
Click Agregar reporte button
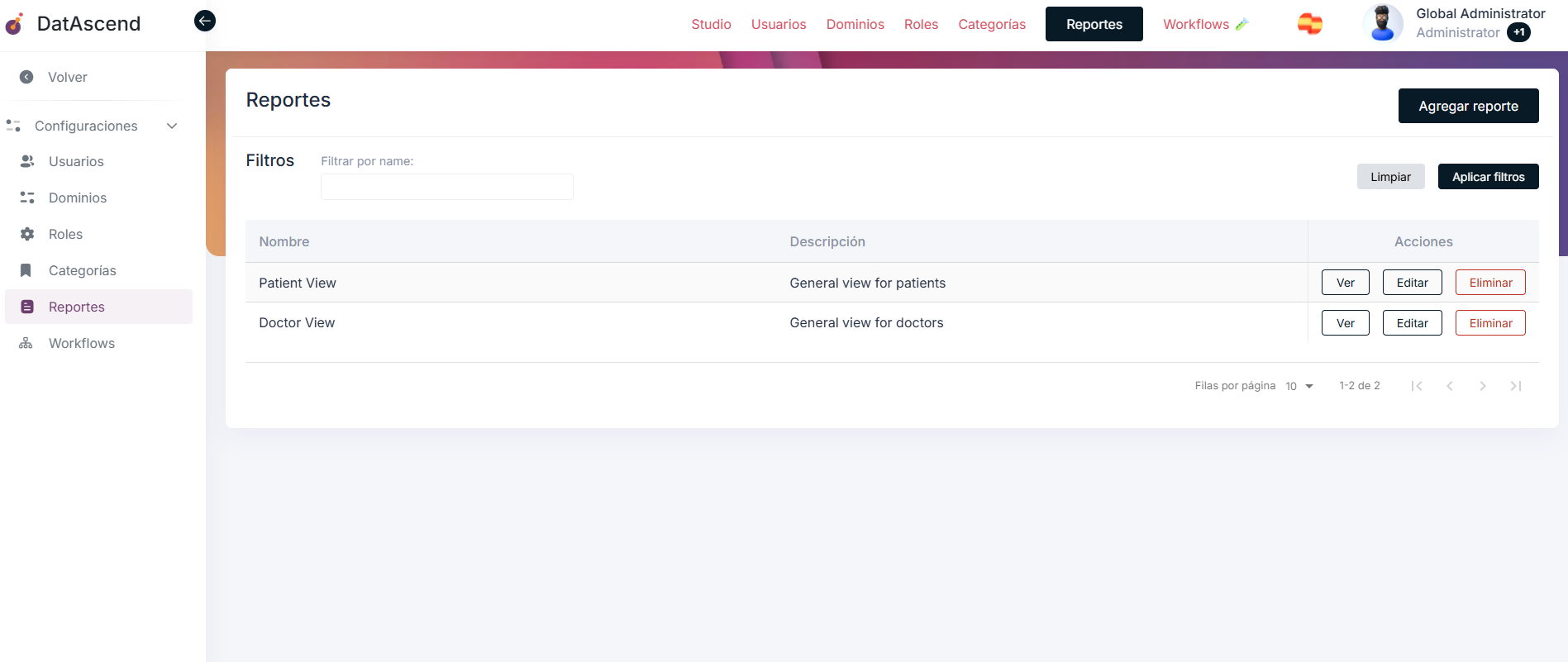(1469, 106)
